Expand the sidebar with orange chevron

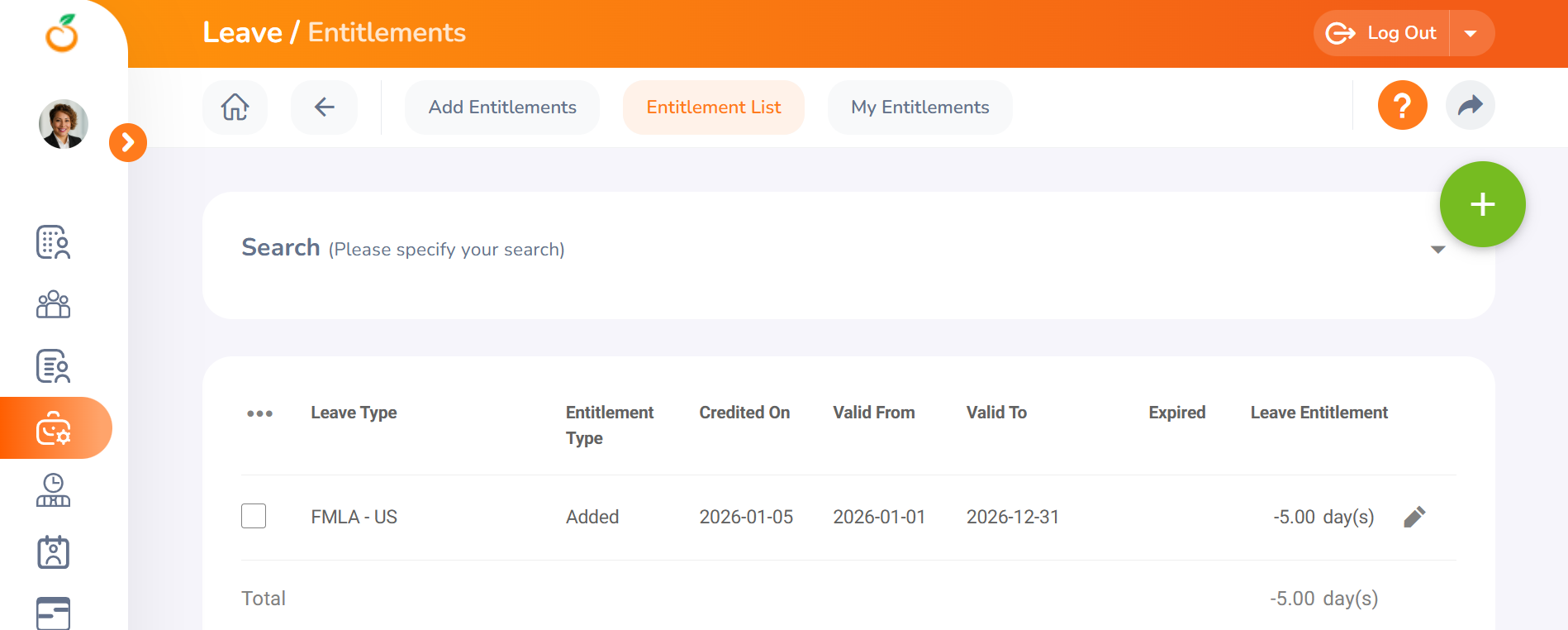point(128,143)
